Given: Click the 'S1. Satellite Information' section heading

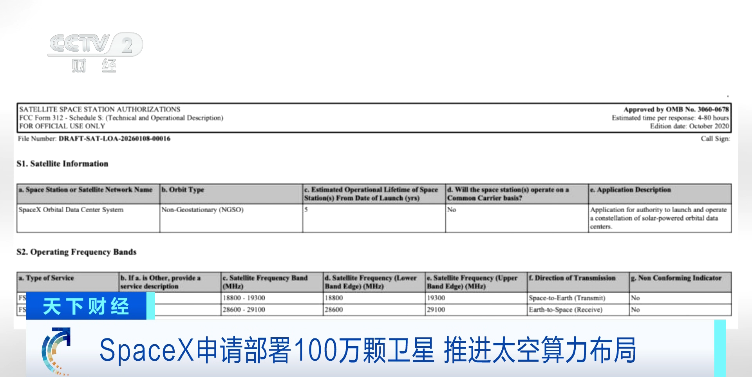Looking at the screenshot, I should (62, 164).
